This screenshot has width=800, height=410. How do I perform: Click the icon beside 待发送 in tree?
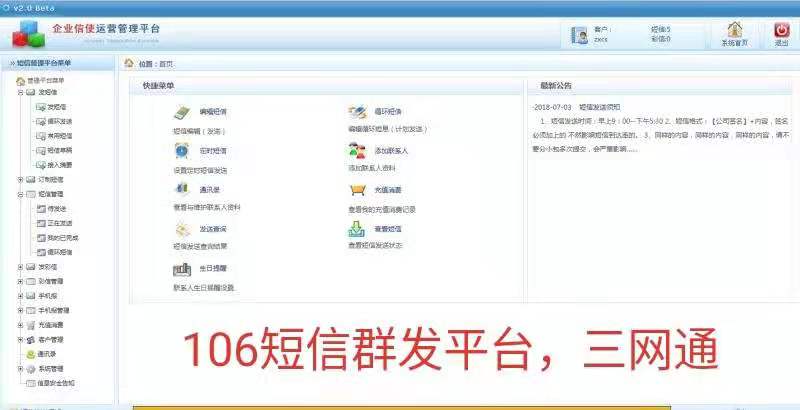click(41, 209)
